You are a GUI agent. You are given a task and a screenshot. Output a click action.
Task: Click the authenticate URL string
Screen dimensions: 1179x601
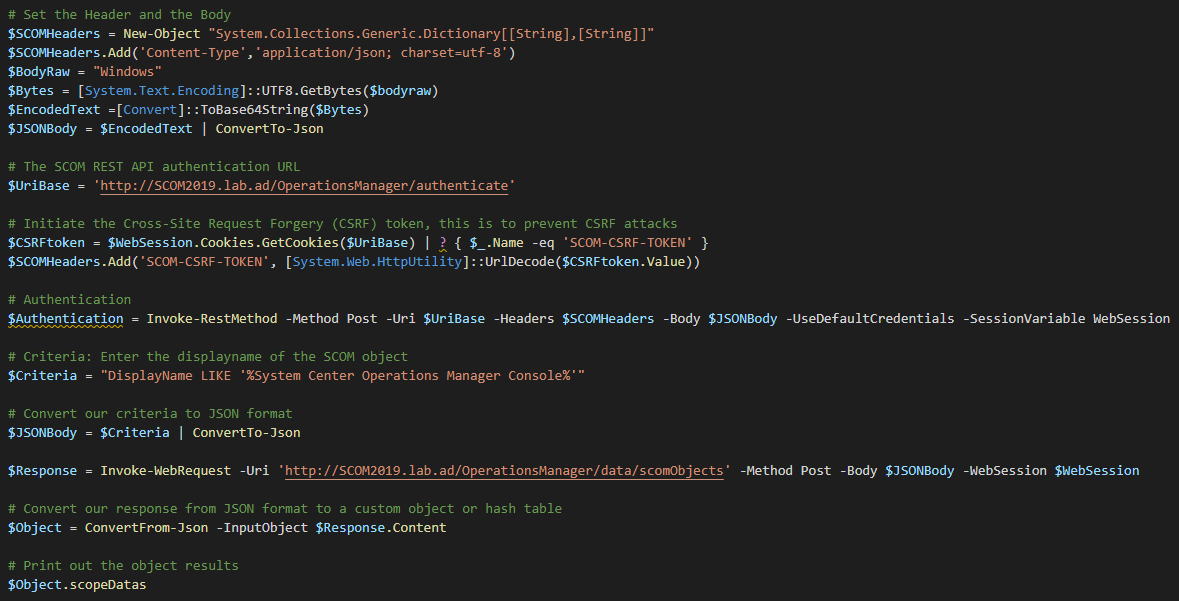tap(305, 186)
